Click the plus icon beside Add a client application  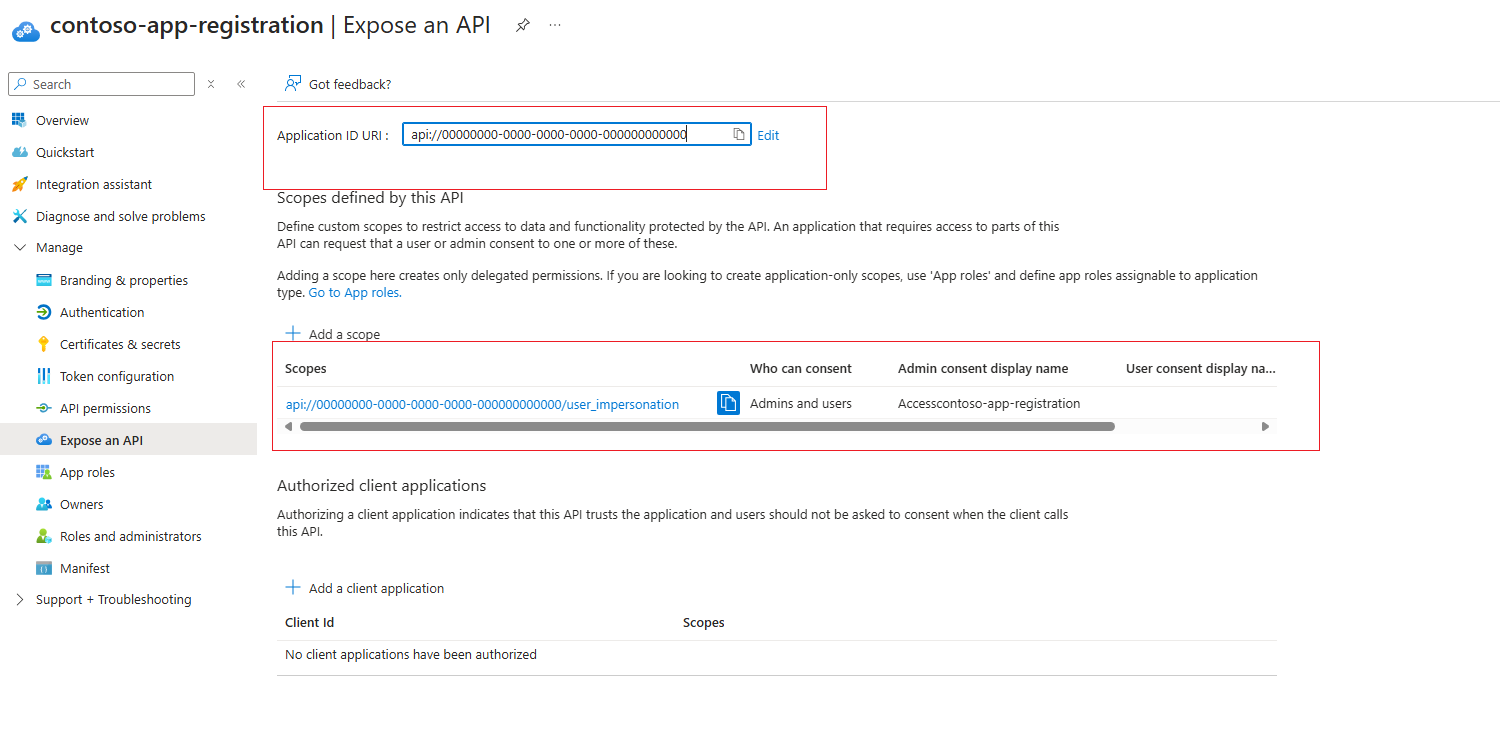[293, 588]
